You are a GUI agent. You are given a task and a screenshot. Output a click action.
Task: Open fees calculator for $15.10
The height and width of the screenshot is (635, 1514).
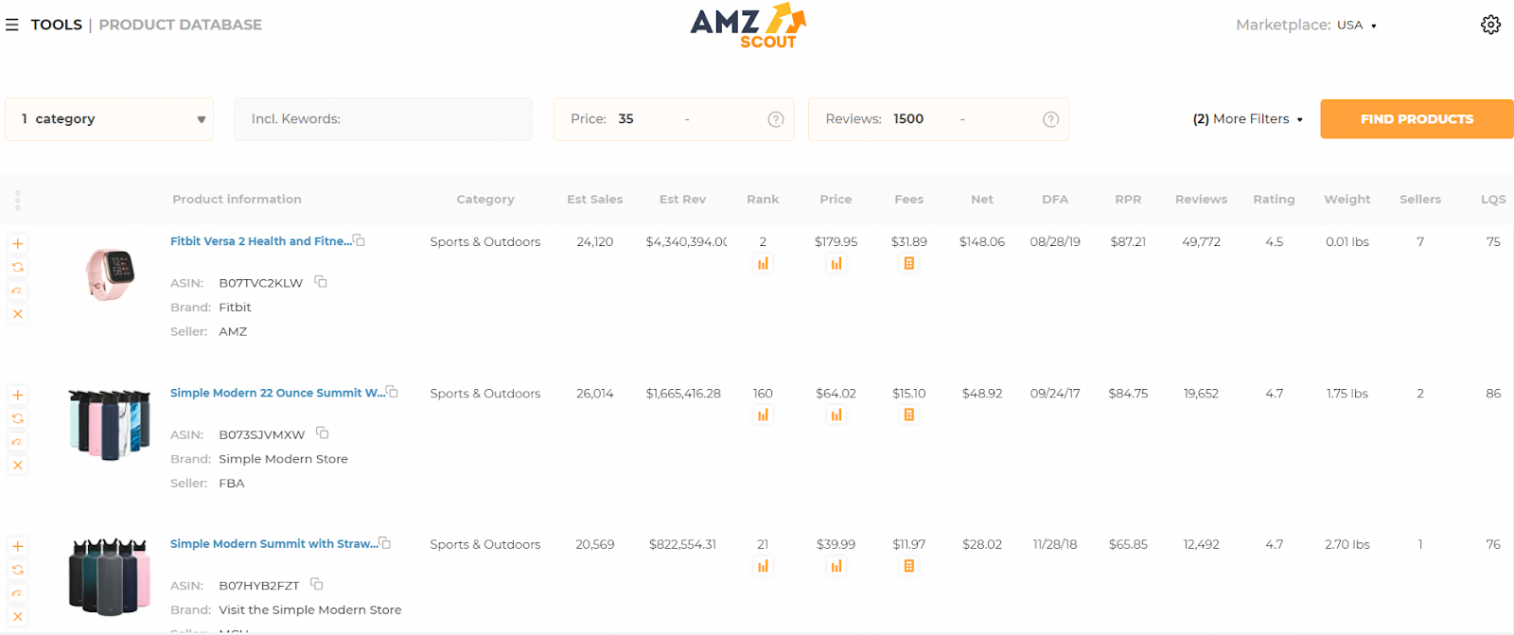pos(909,415)
